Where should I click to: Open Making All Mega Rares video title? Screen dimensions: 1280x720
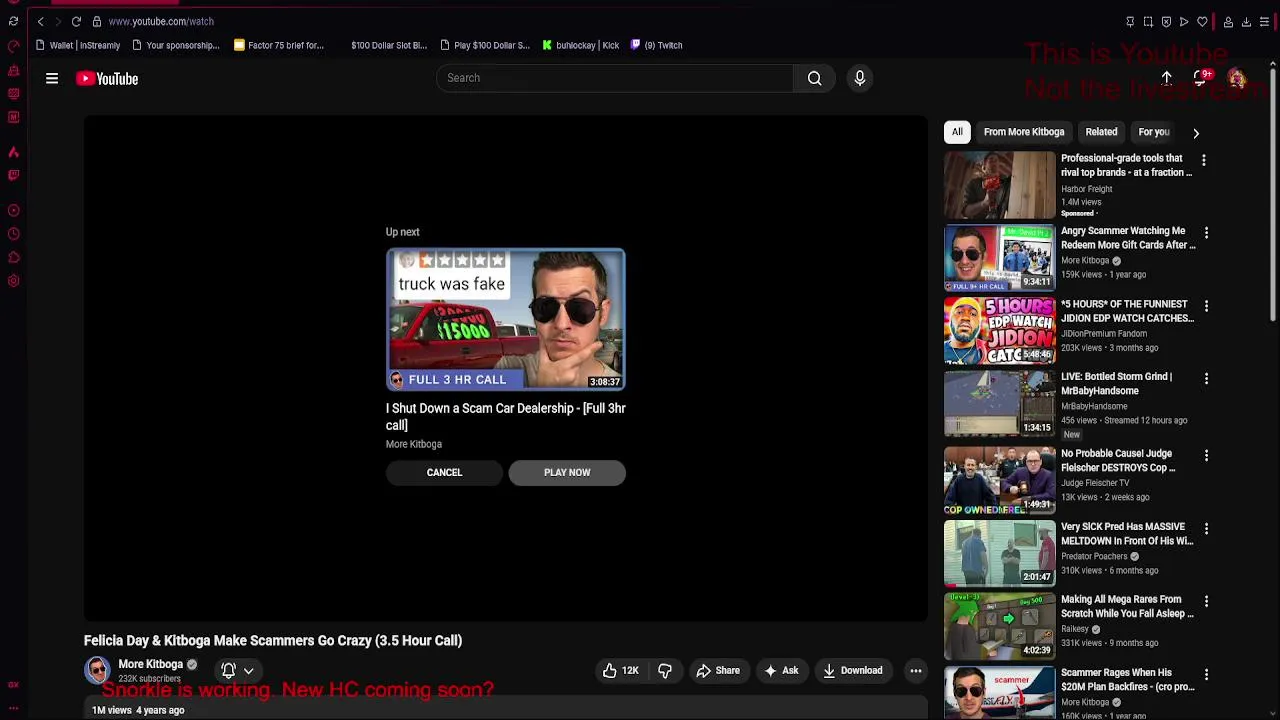point(1127,607)
